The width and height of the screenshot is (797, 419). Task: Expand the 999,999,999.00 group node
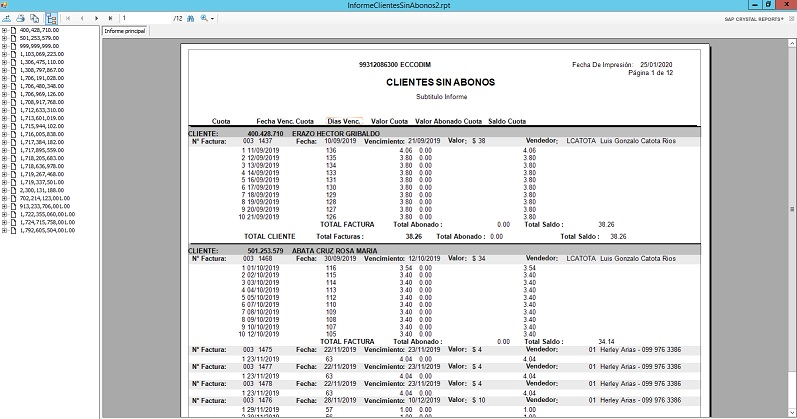click(4, 46)
